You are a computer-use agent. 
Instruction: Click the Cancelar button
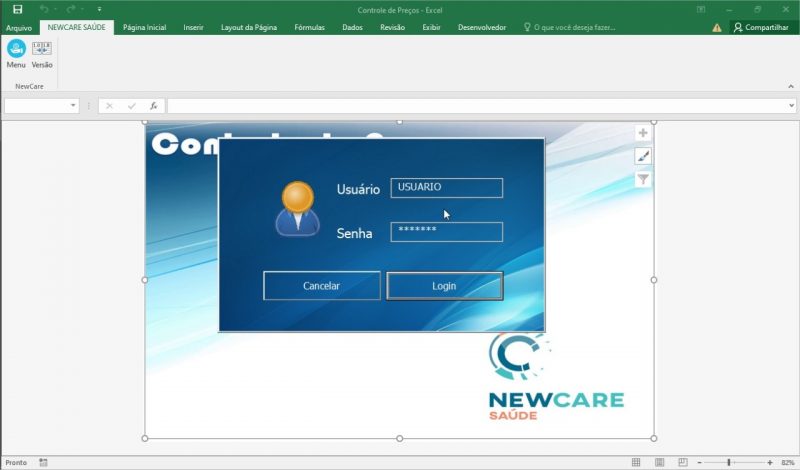[x=321, y=286]
